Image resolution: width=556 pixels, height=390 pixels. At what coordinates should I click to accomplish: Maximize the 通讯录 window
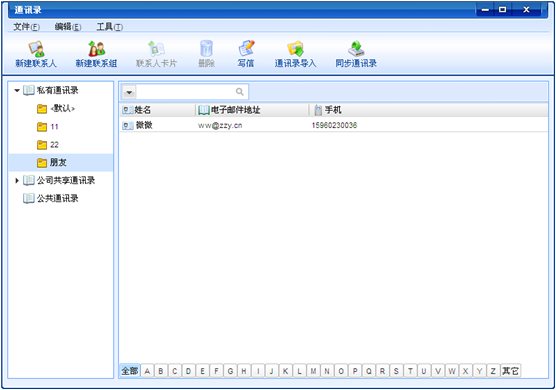click(x=502, y=10)
